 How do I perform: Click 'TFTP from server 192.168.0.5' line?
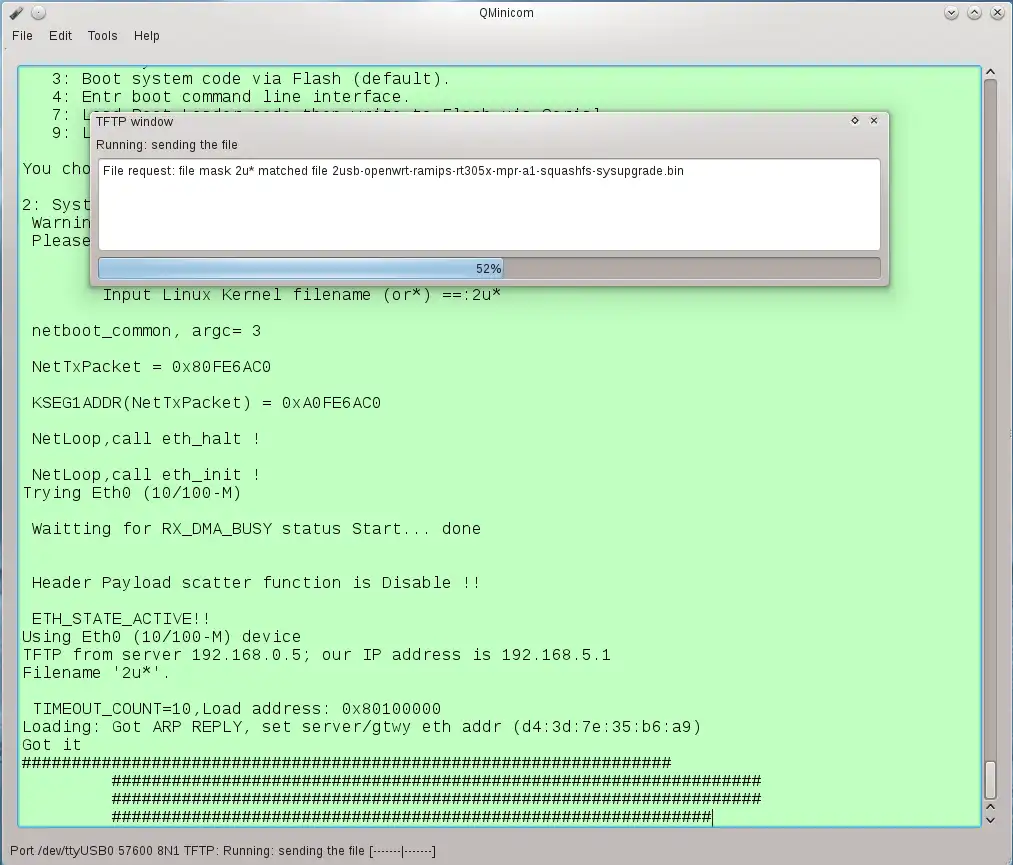[317, 655]
